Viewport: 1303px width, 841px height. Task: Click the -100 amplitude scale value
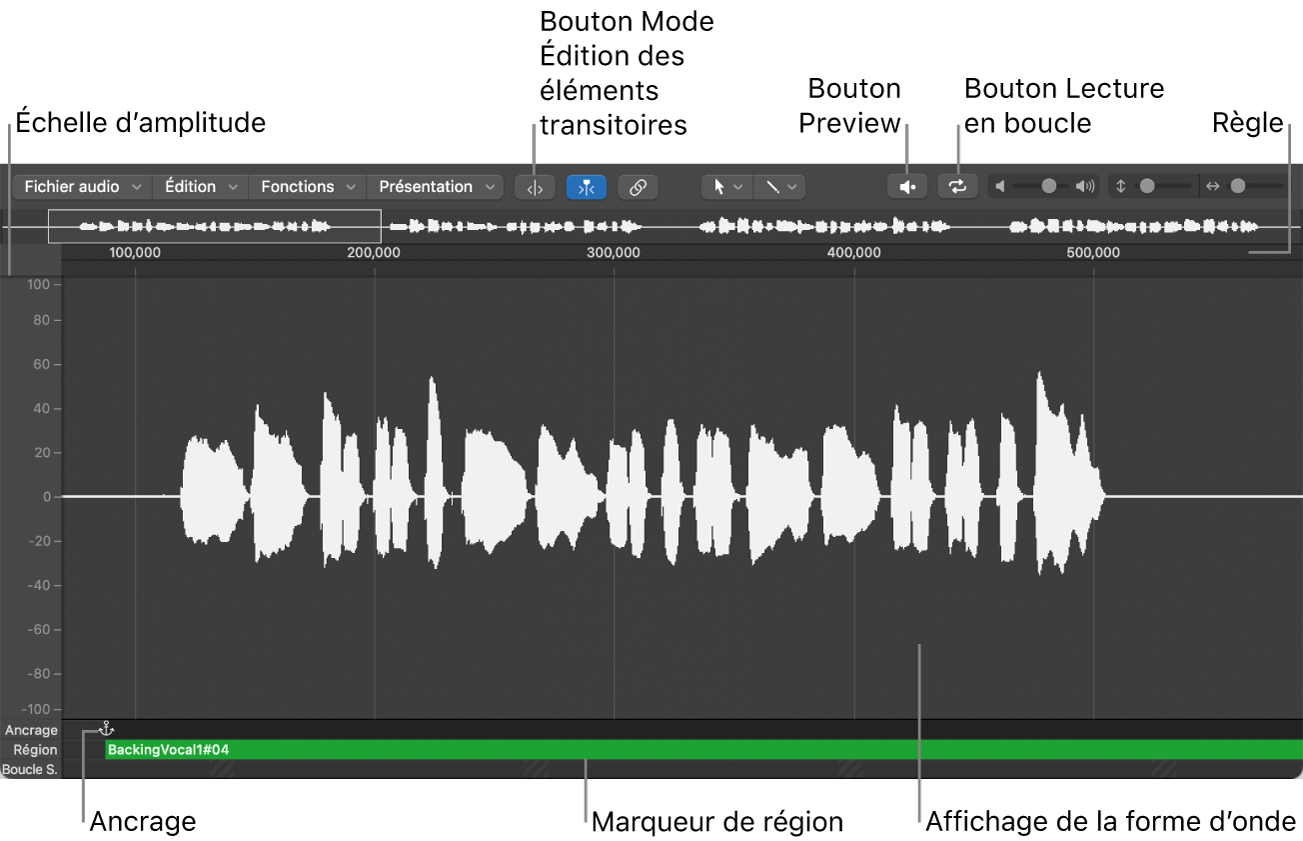click(x=36, y=709)
